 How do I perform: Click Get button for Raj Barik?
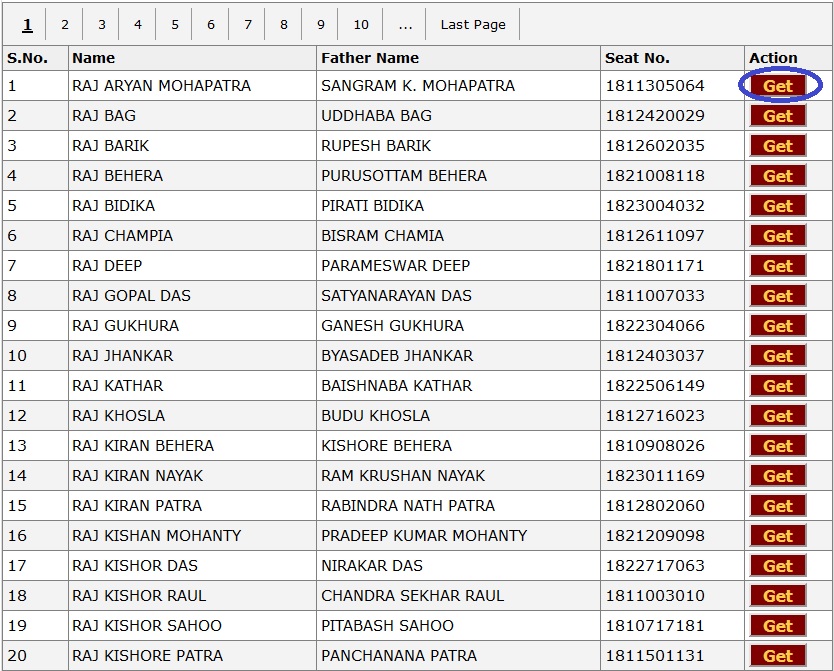(x=778, y=146)
